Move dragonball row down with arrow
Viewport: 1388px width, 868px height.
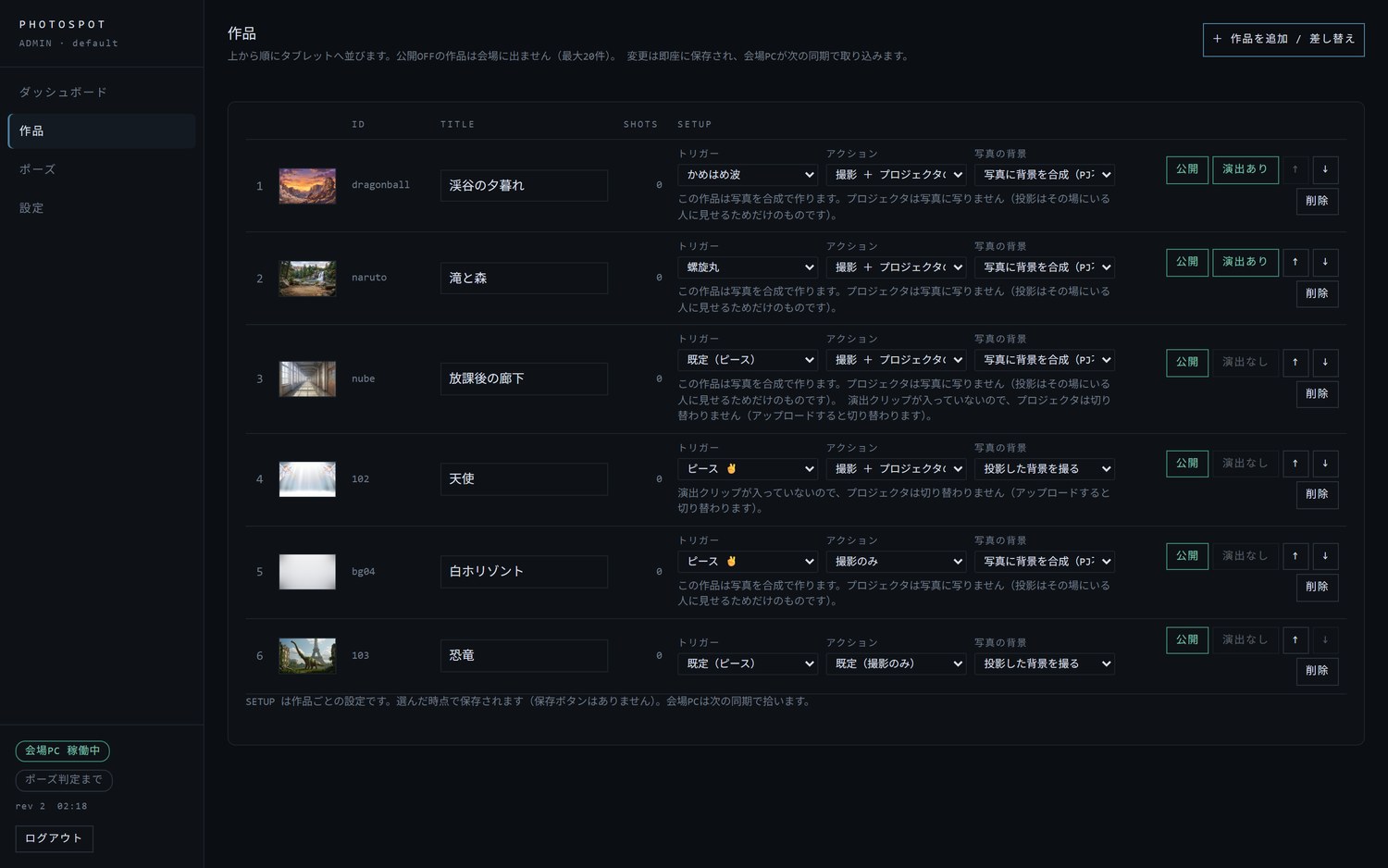point(1325,169)
